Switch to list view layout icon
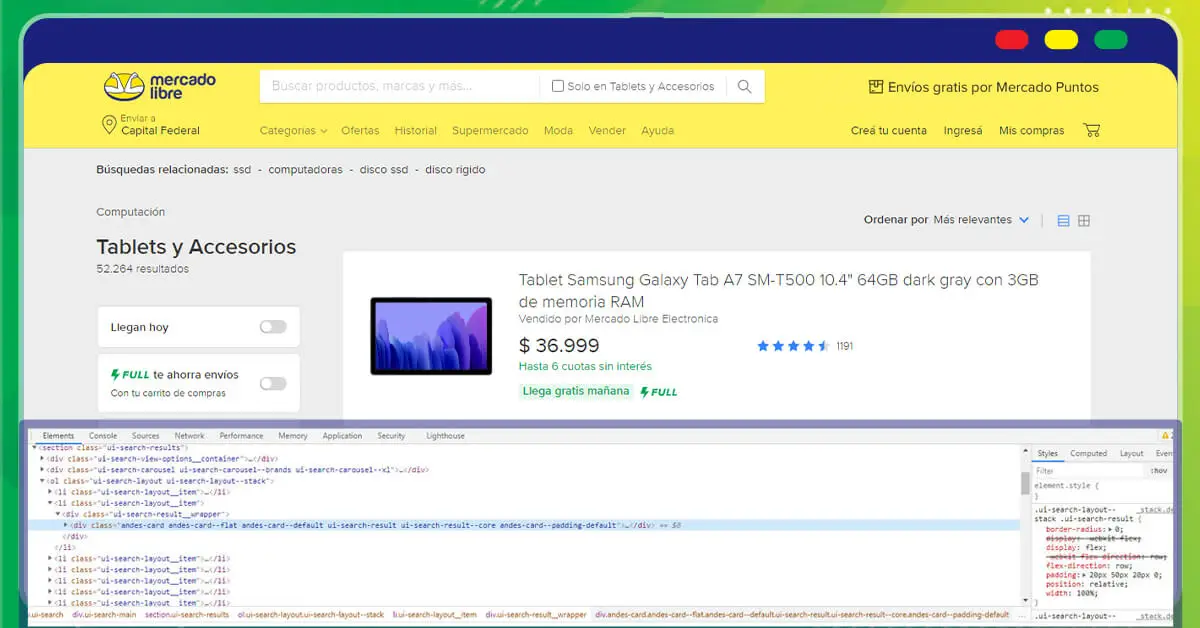Screen dimensions: 1200x628 (x=1063, y=220)
